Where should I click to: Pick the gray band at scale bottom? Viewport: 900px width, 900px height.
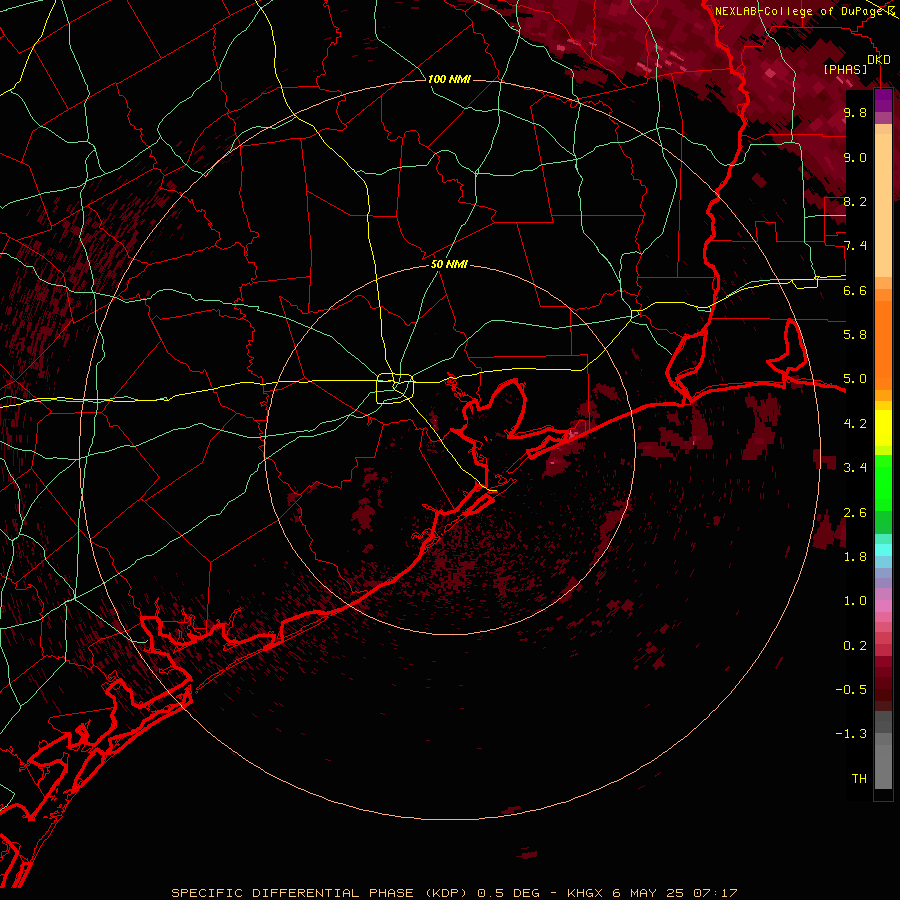(x=883, y=750)
